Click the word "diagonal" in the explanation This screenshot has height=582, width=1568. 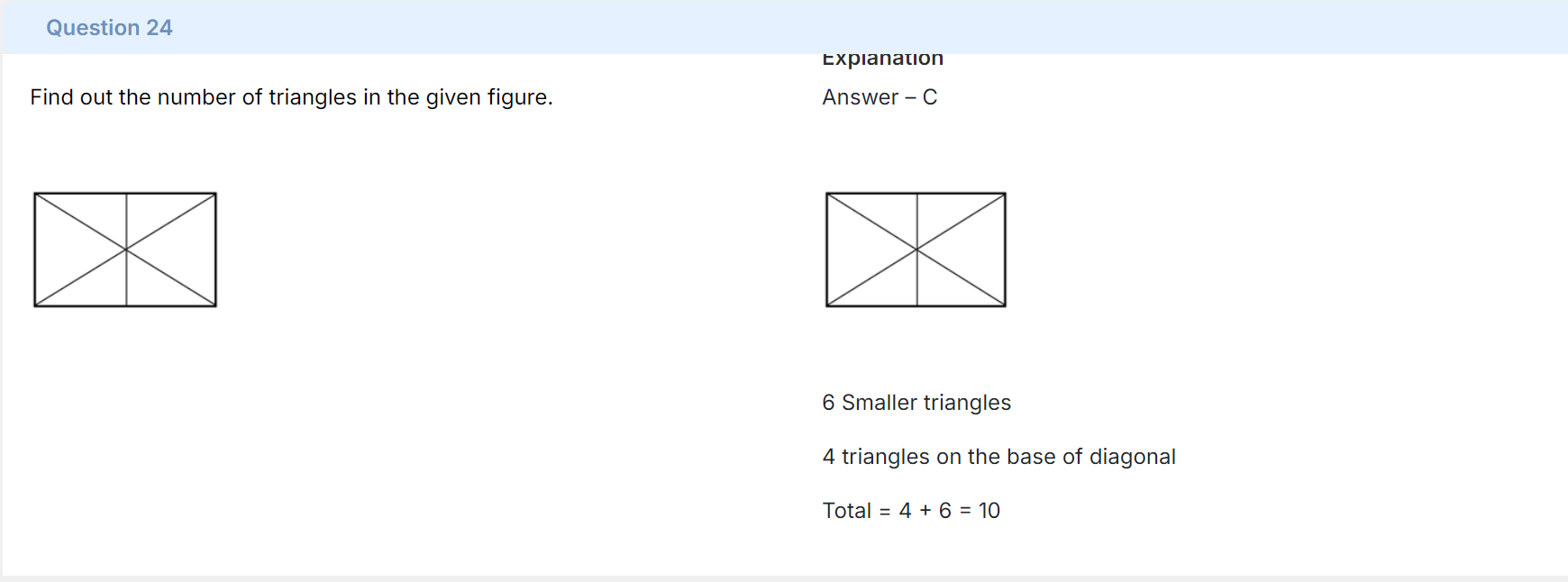pyautogui.click(x=1132, y=457)
